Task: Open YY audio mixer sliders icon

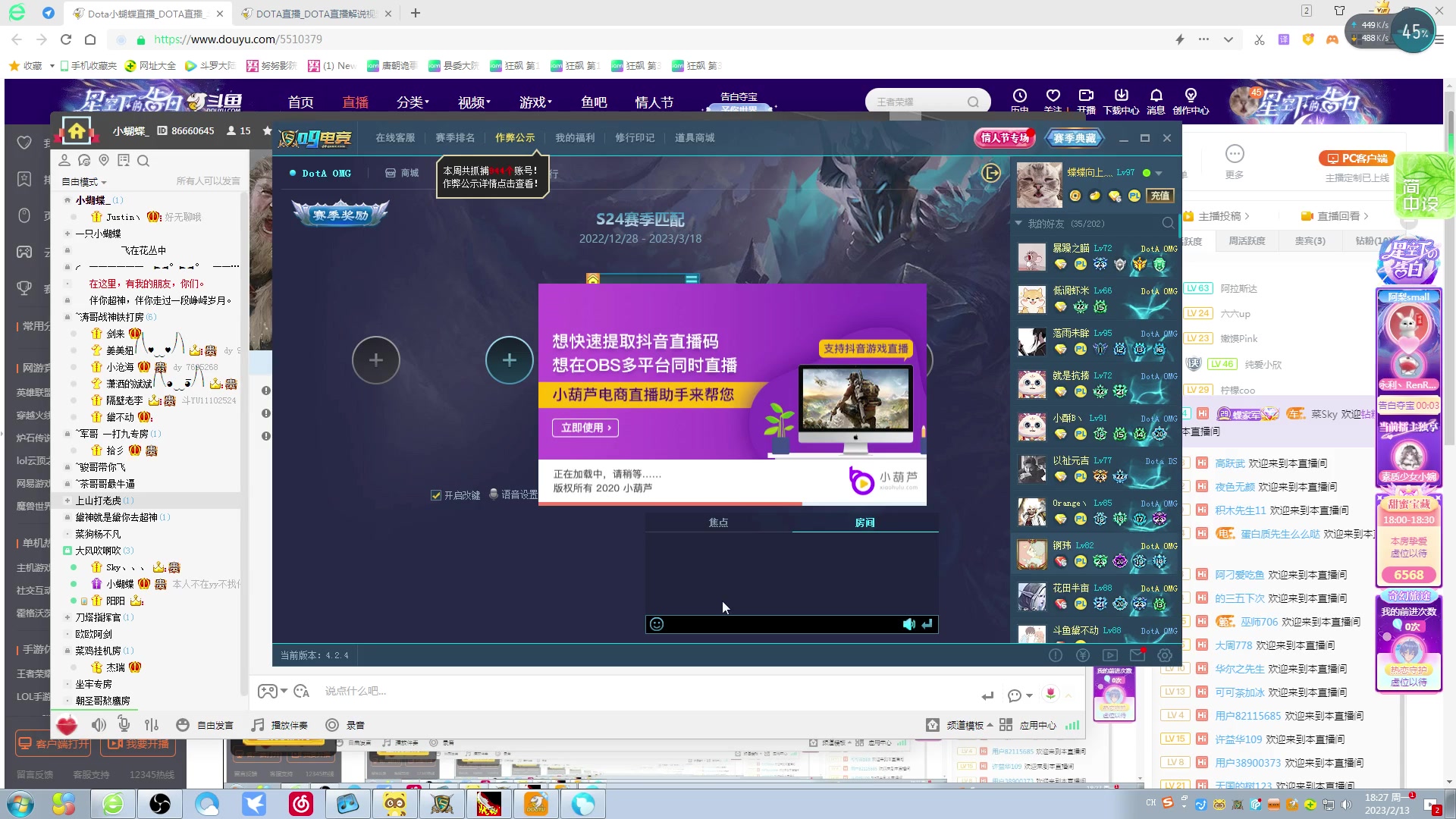Action: [152, 725]
